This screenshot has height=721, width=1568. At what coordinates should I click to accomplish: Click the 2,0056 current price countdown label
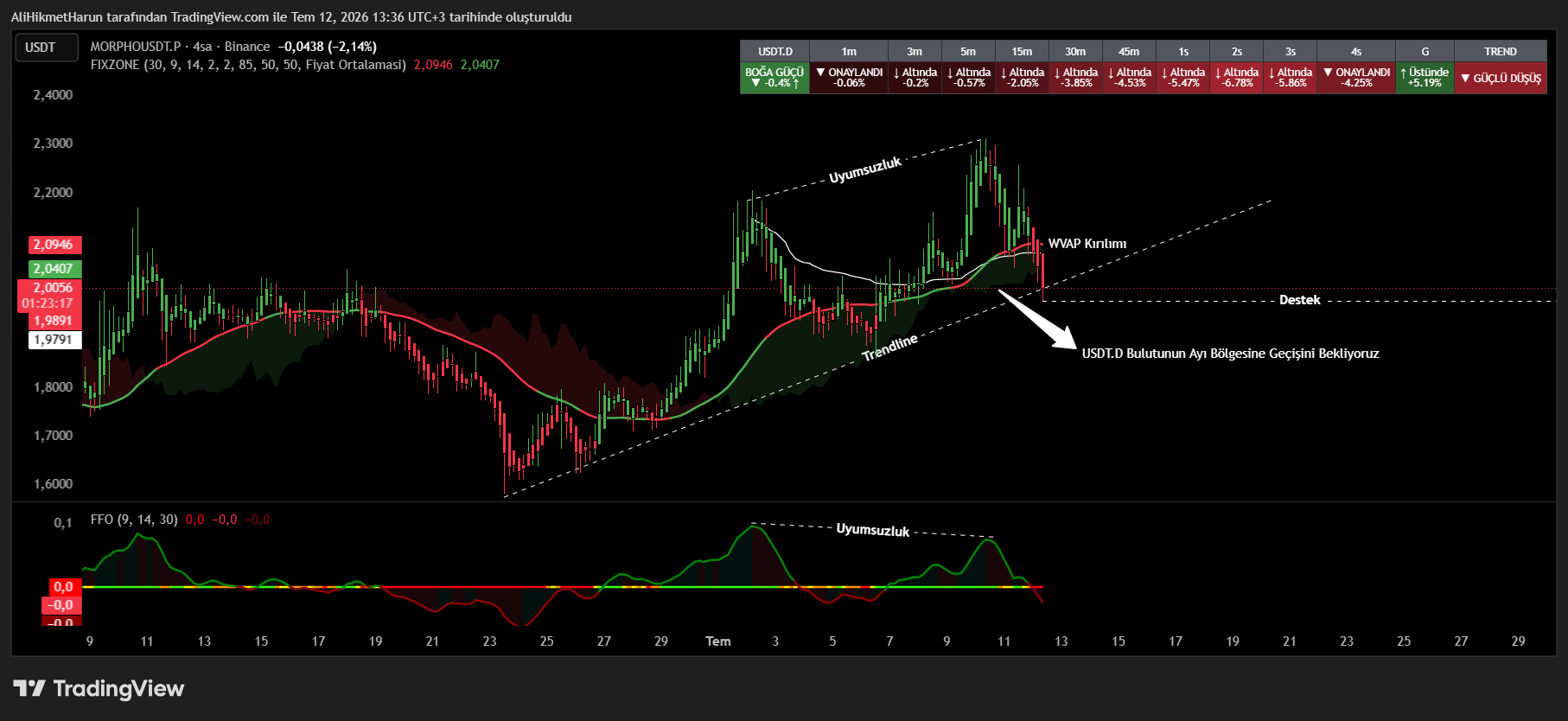coord(50,296)
